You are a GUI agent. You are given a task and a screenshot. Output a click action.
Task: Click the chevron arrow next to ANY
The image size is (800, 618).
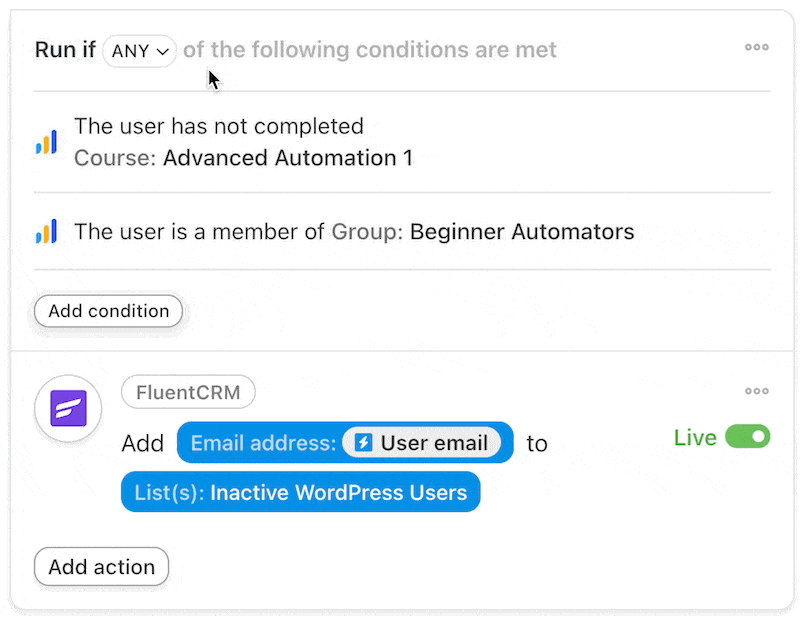(x=162, y=52)
